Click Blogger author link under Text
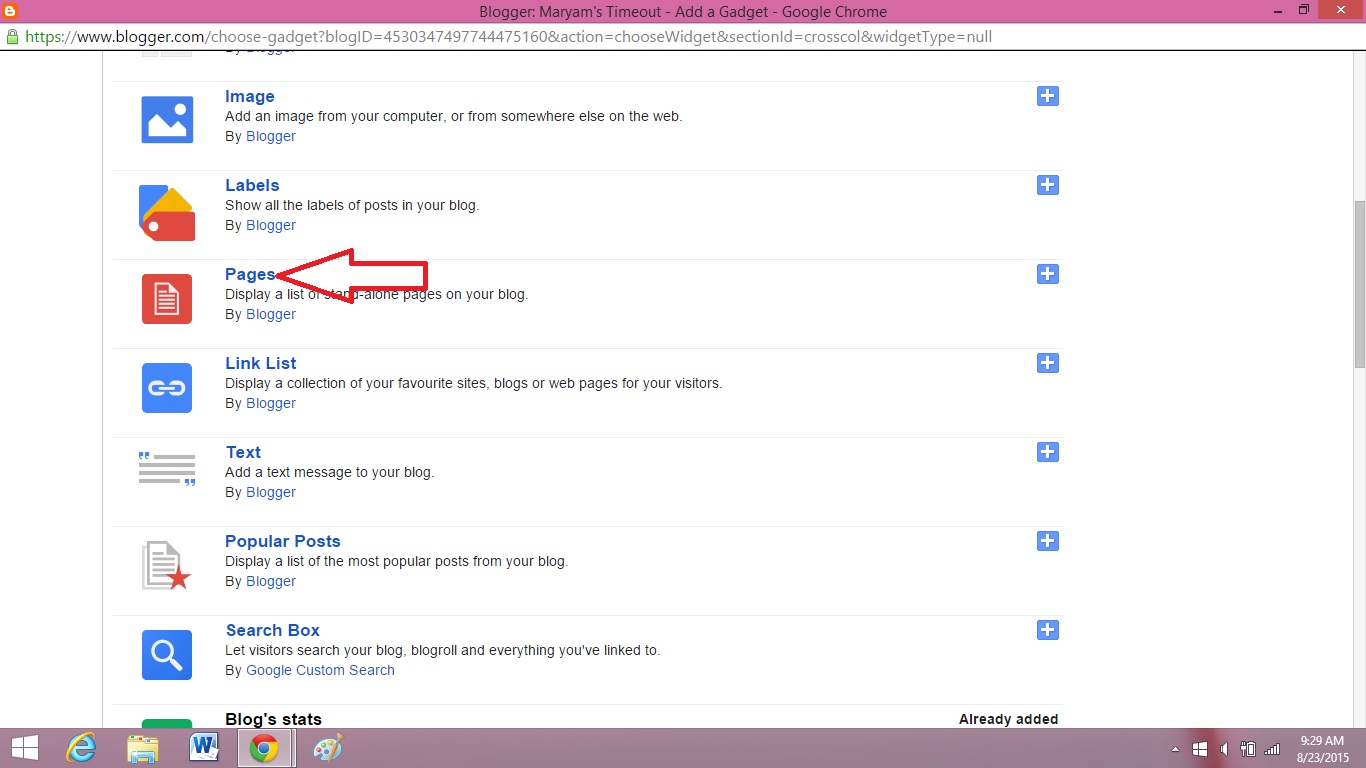This screenshot has height=768, width=1366. [271, 492]
